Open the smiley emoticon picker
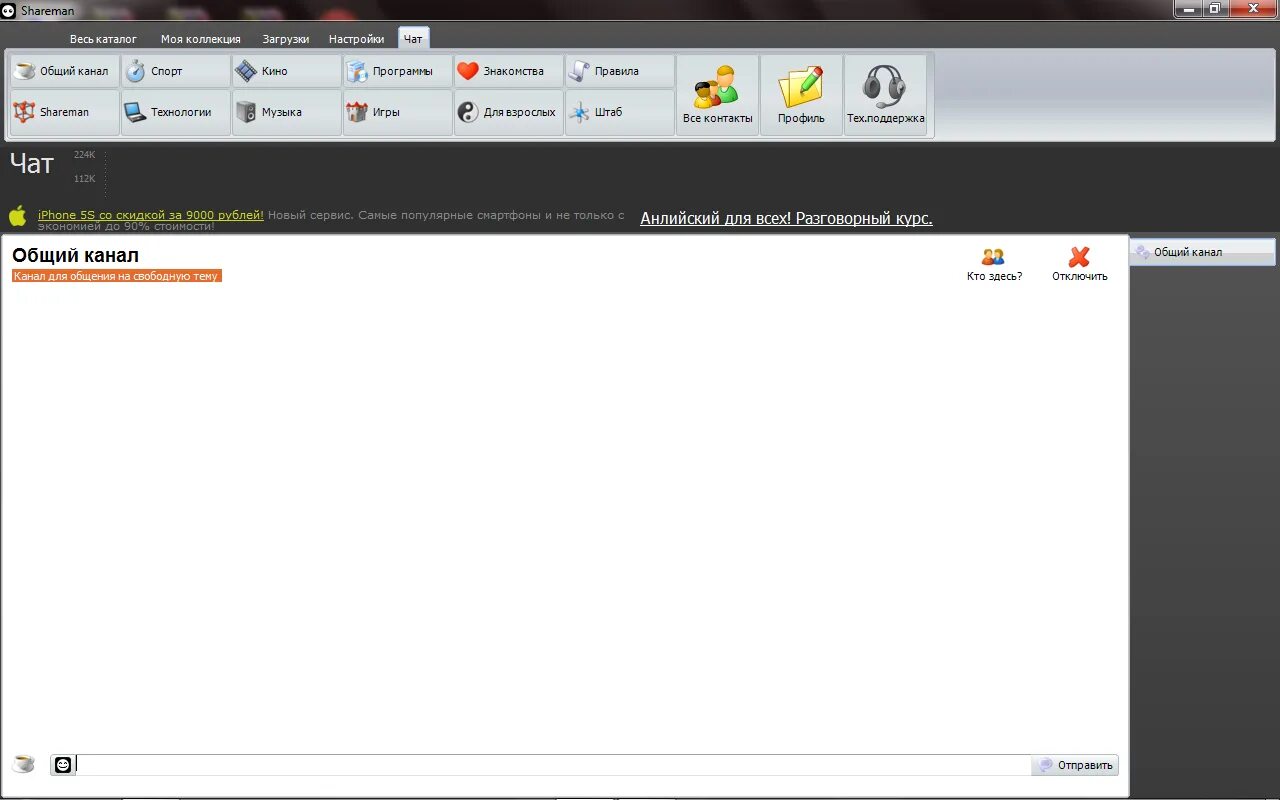Viewport: 1280px width, 800px height. (x=63, y=765)
